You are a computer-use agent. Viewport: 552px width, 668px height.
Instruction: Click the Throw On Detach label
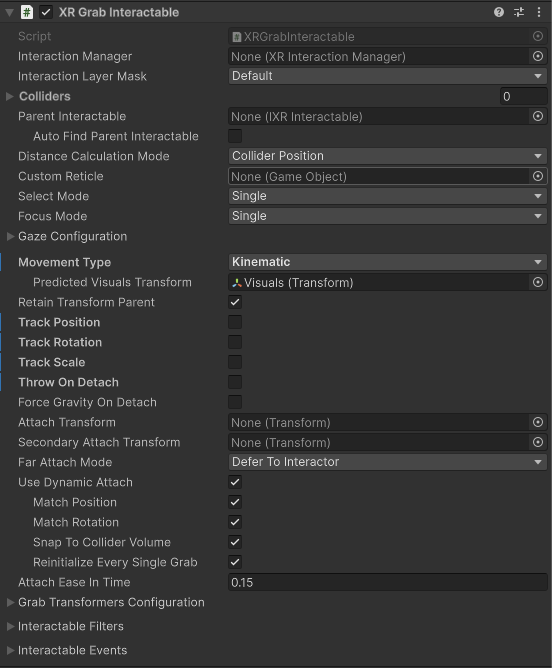(69, 382)
